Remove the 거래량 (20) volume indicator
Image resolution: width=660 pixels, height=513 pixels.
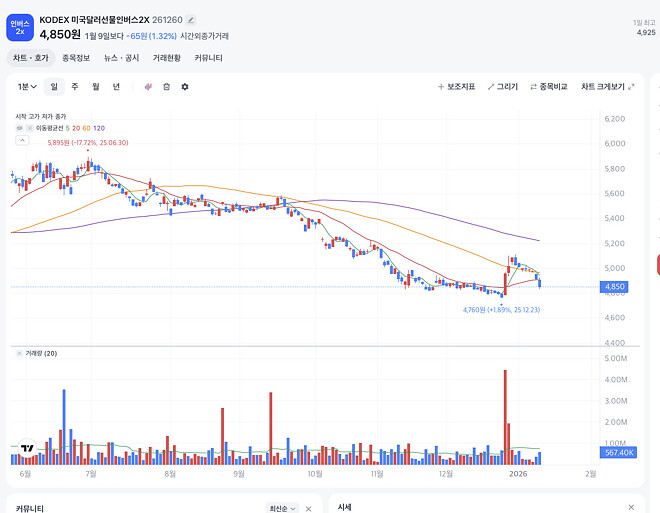[19, 354]
